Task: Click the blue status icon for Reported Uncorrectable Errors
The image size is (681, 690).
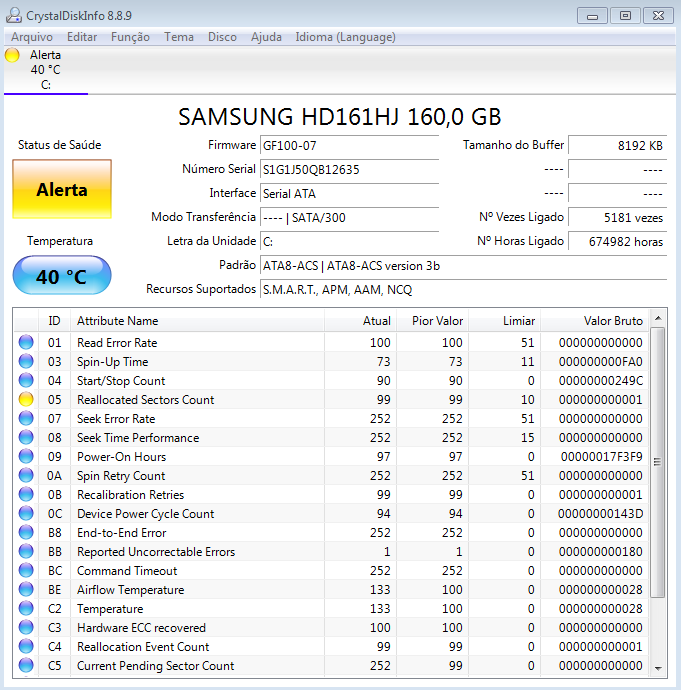Action: (x=26, y=551)
